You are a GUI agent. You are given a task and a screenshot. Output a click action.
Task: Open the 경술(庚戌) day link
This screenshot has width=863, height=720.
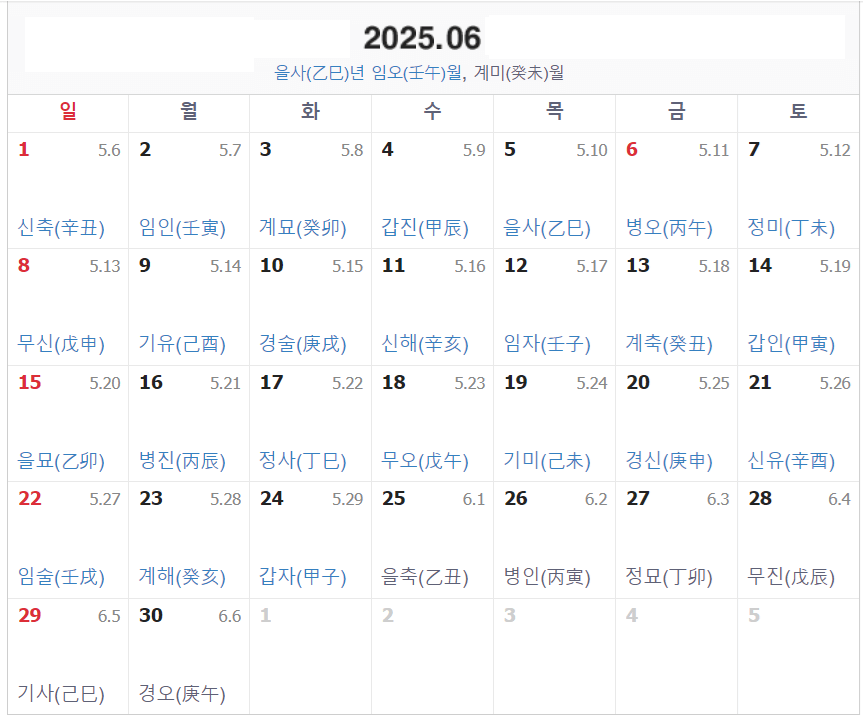[303, 343]
